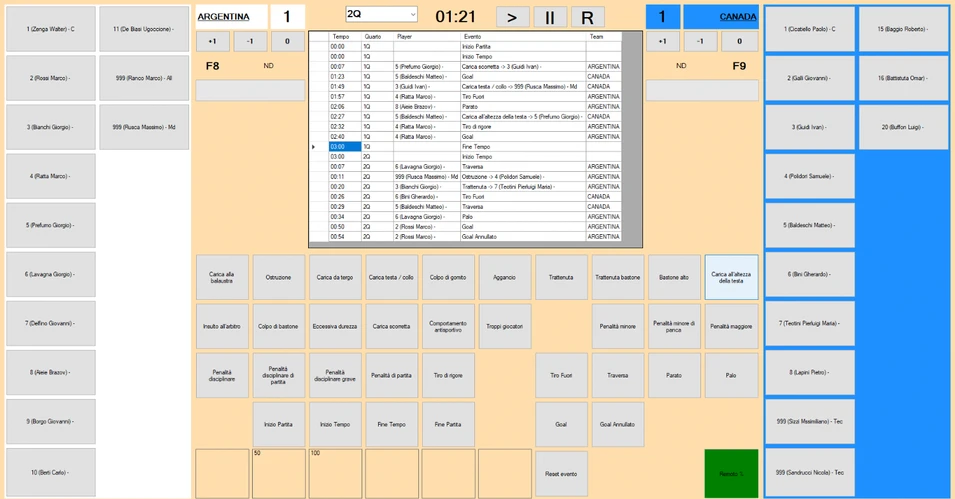Click the green Remoto button

[x=731, y=473]
